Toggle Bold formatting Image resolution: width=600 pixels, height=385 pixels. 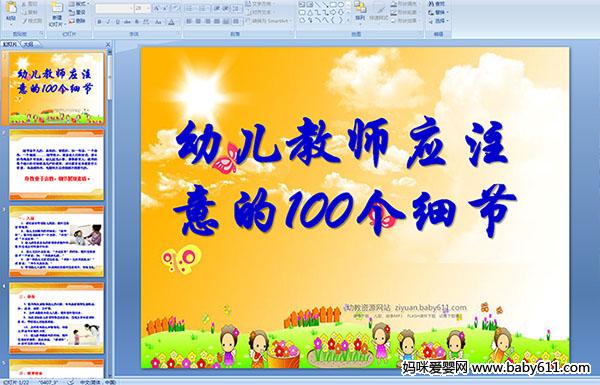click(99, 22)
